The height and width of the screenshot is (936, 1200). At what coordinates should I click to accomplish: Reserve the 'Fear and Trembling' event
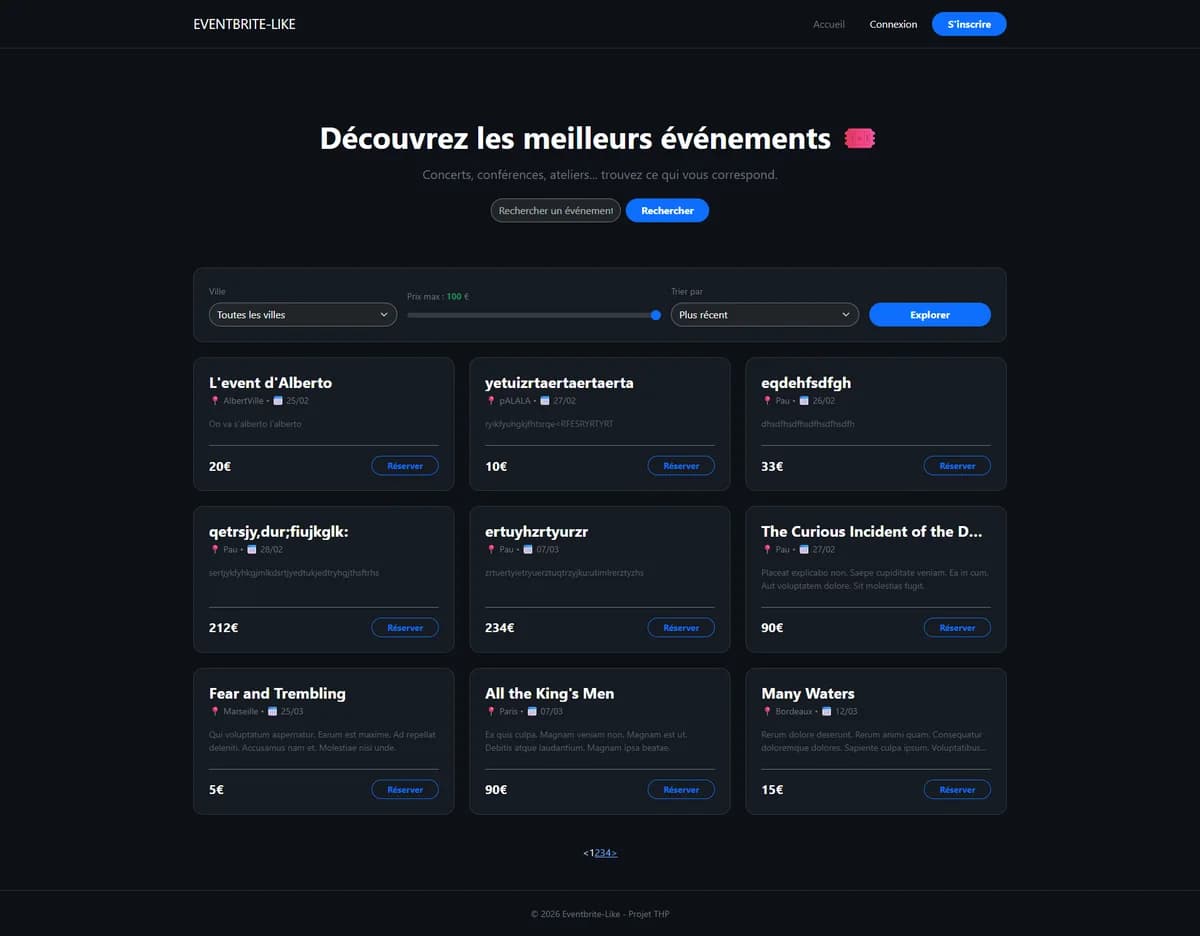pyautogui.click(x=405, y=790)
